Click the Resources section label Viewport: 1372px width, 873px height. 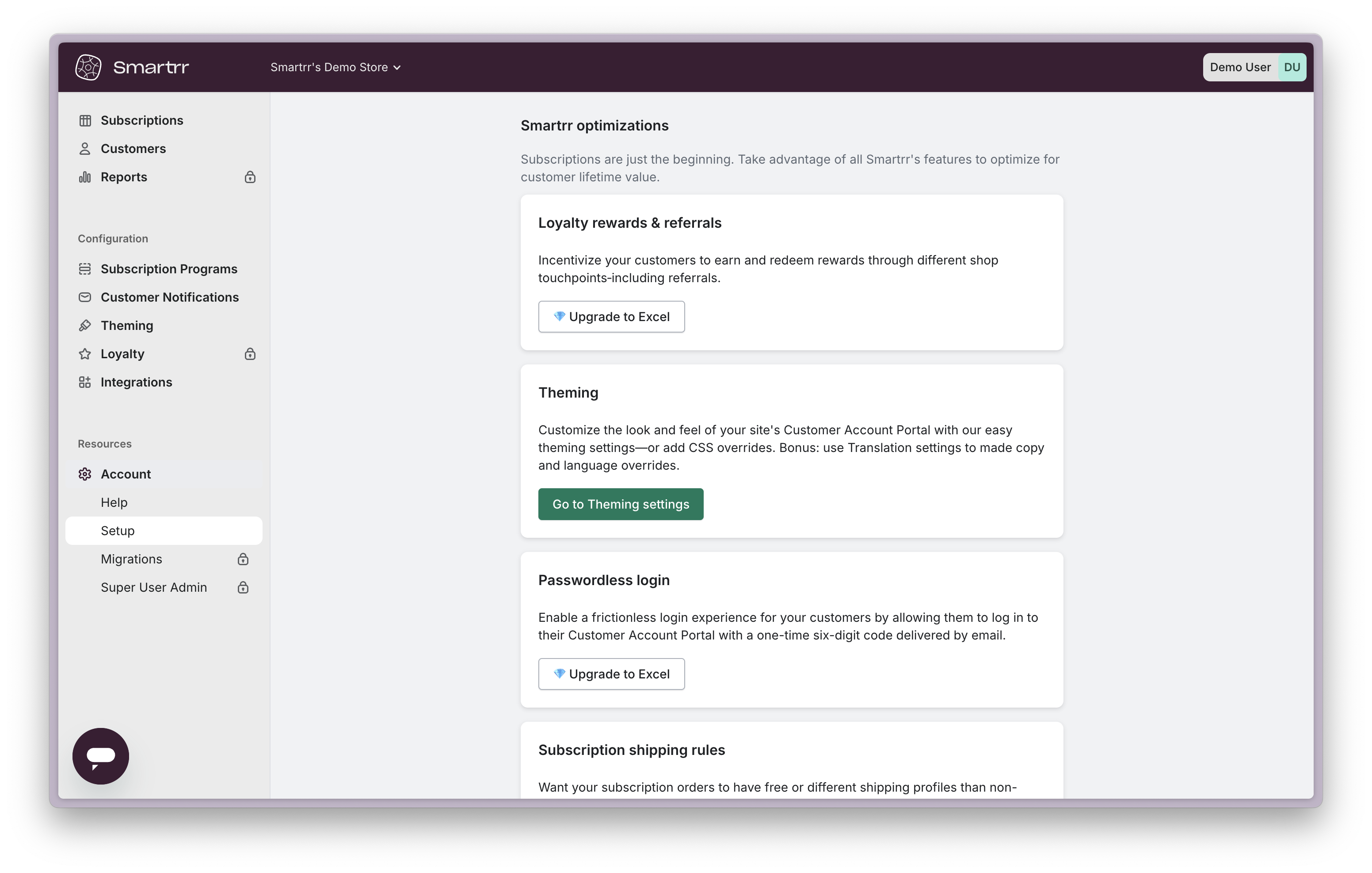[x=105, y=444]
